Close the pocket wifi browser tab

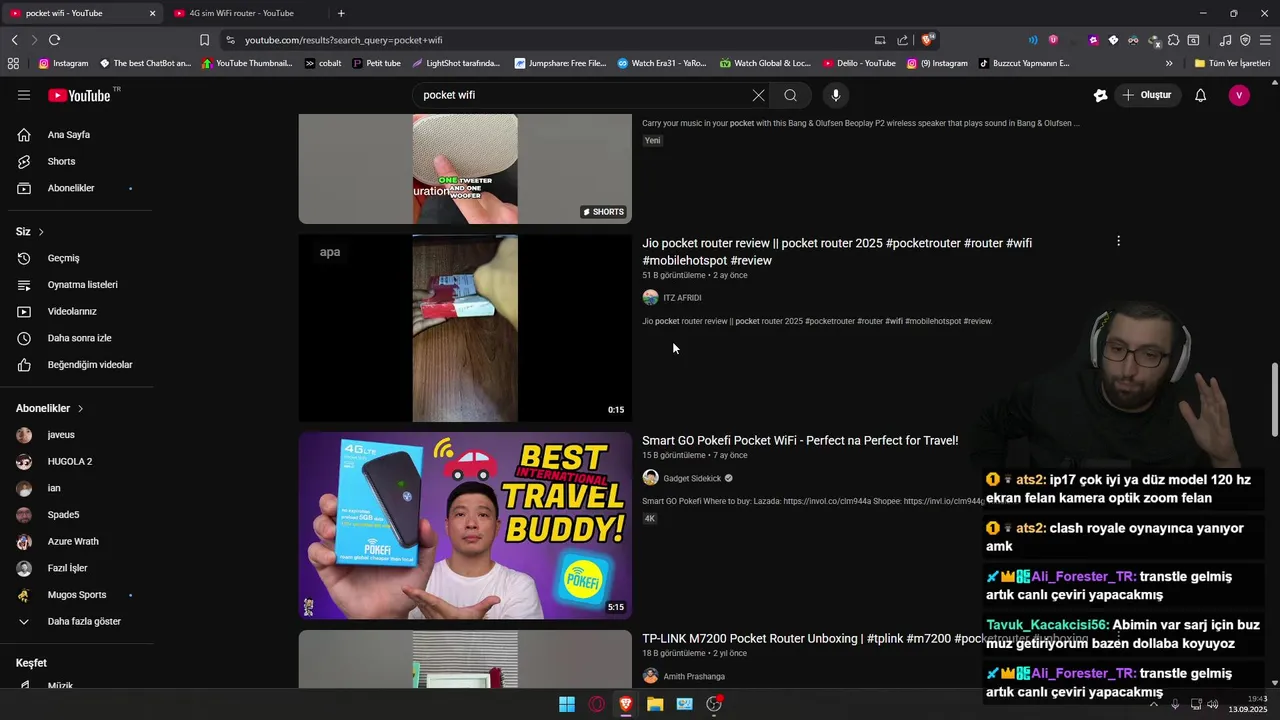[152, 13]
